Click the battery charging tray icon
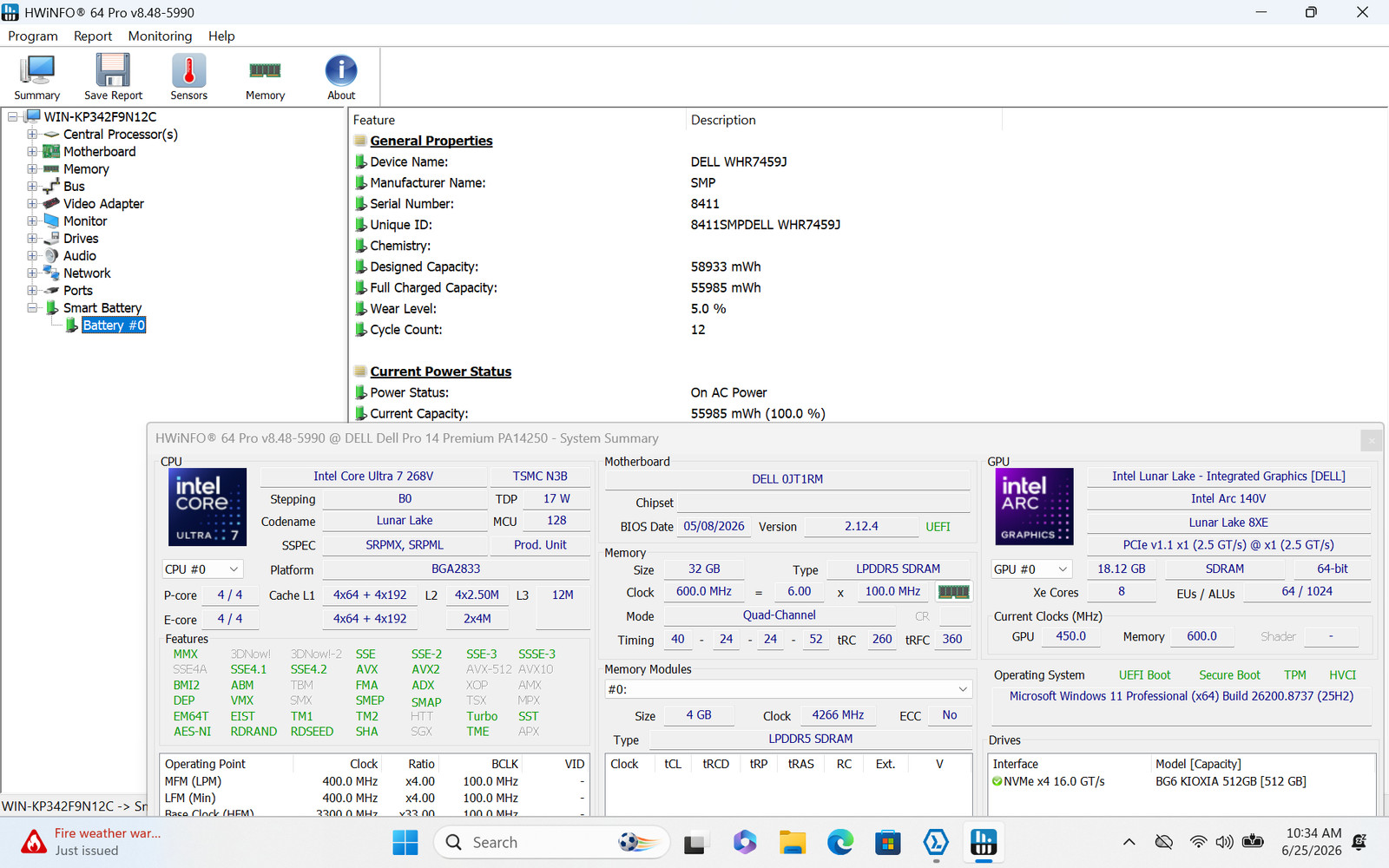 tap(1253, 842)
